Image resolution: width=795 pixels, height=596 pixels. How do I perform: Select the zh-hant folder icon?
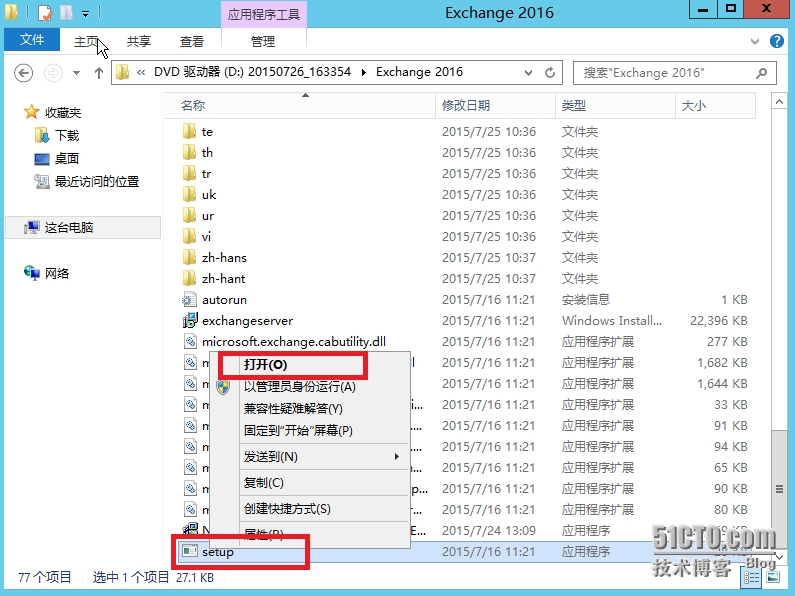[190, 279]
